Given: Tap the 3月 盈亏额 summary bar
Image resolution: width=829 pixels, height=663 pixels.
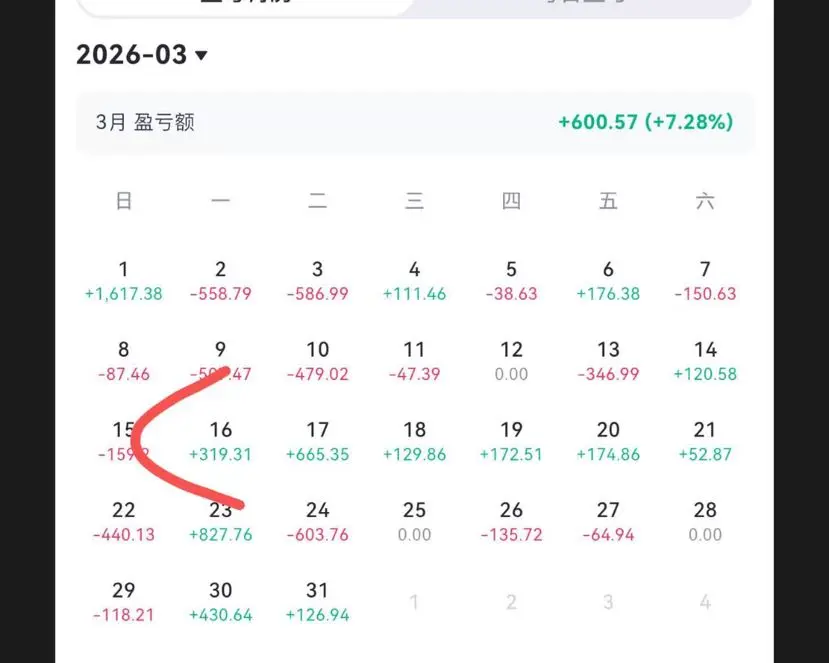Looking at the screenshot, I should click(x=414, y=122).
